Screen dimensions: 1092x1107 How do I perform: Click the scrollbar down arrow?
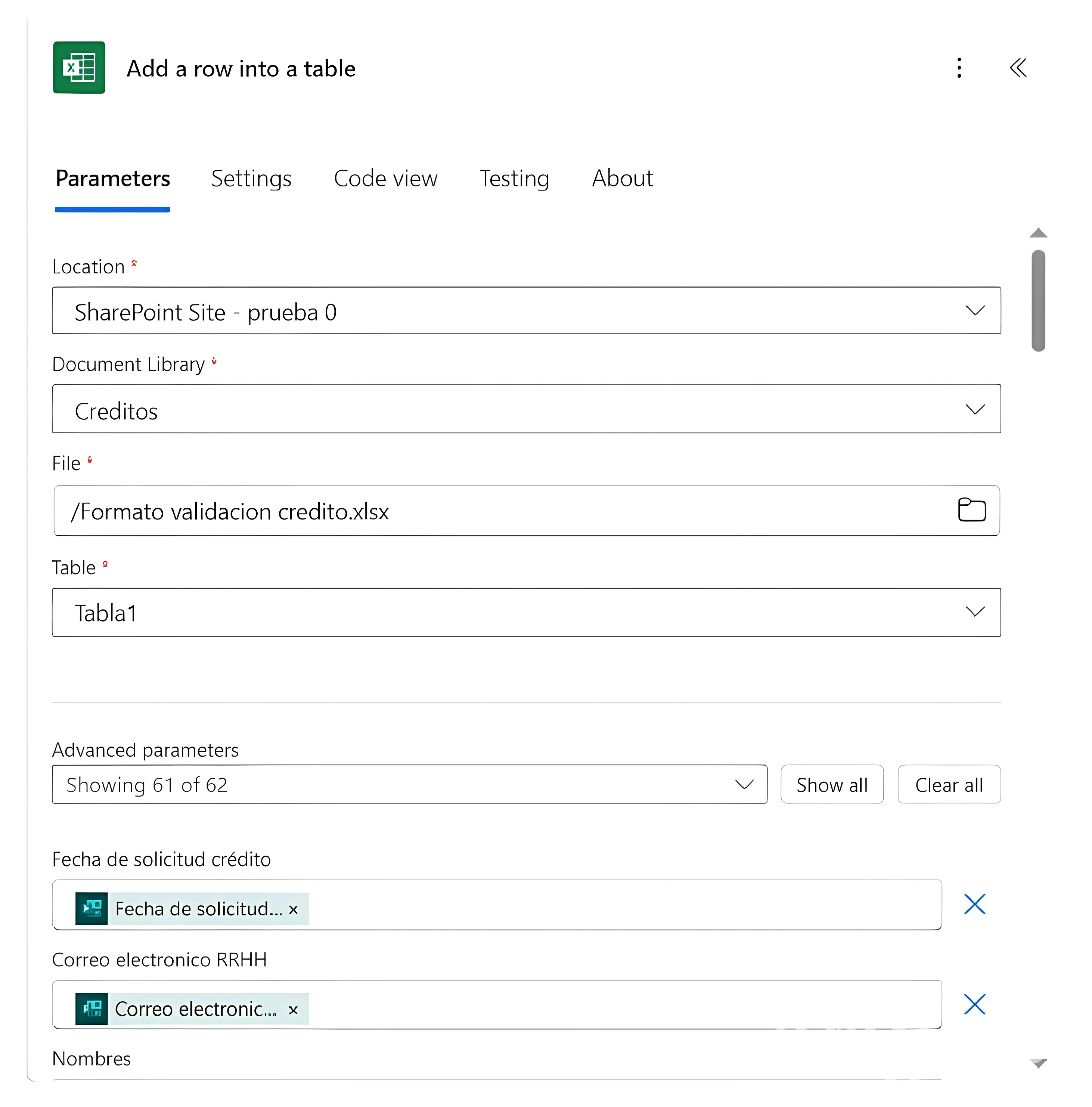pos(1038,1063)
